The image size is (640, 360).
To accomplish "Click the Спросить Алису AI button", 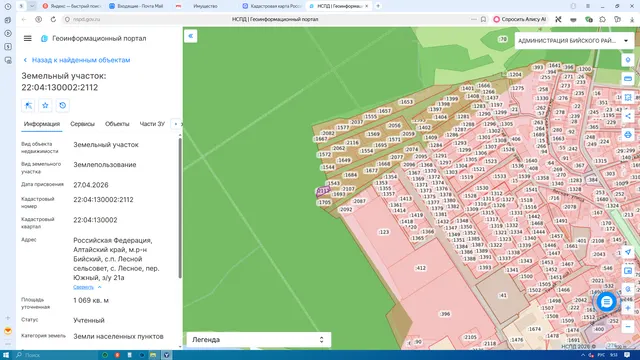I will (520, 19).
